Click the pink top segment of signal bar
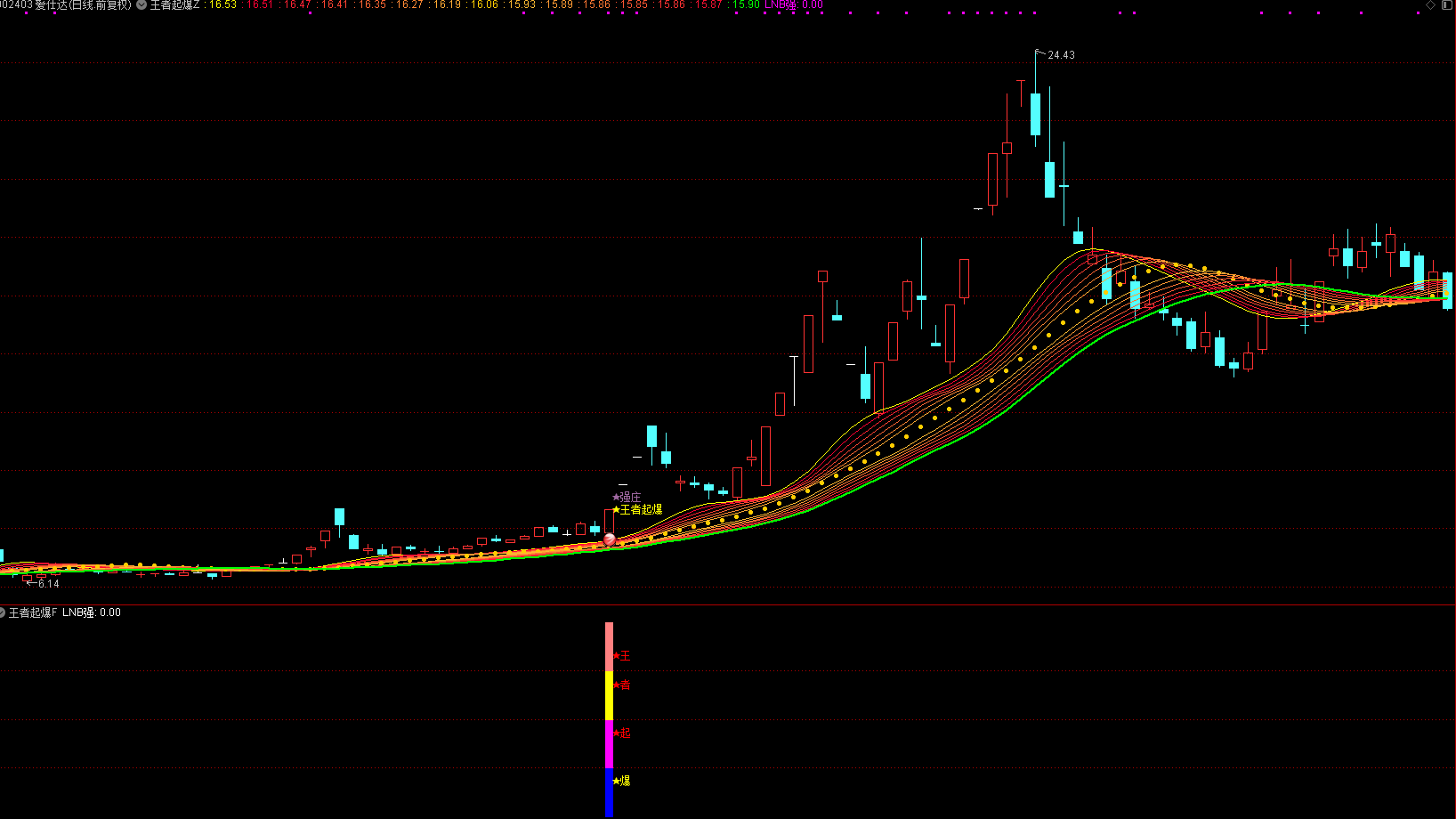The width and height of the screenshot is (1456, 819). [x=610, y=647]
